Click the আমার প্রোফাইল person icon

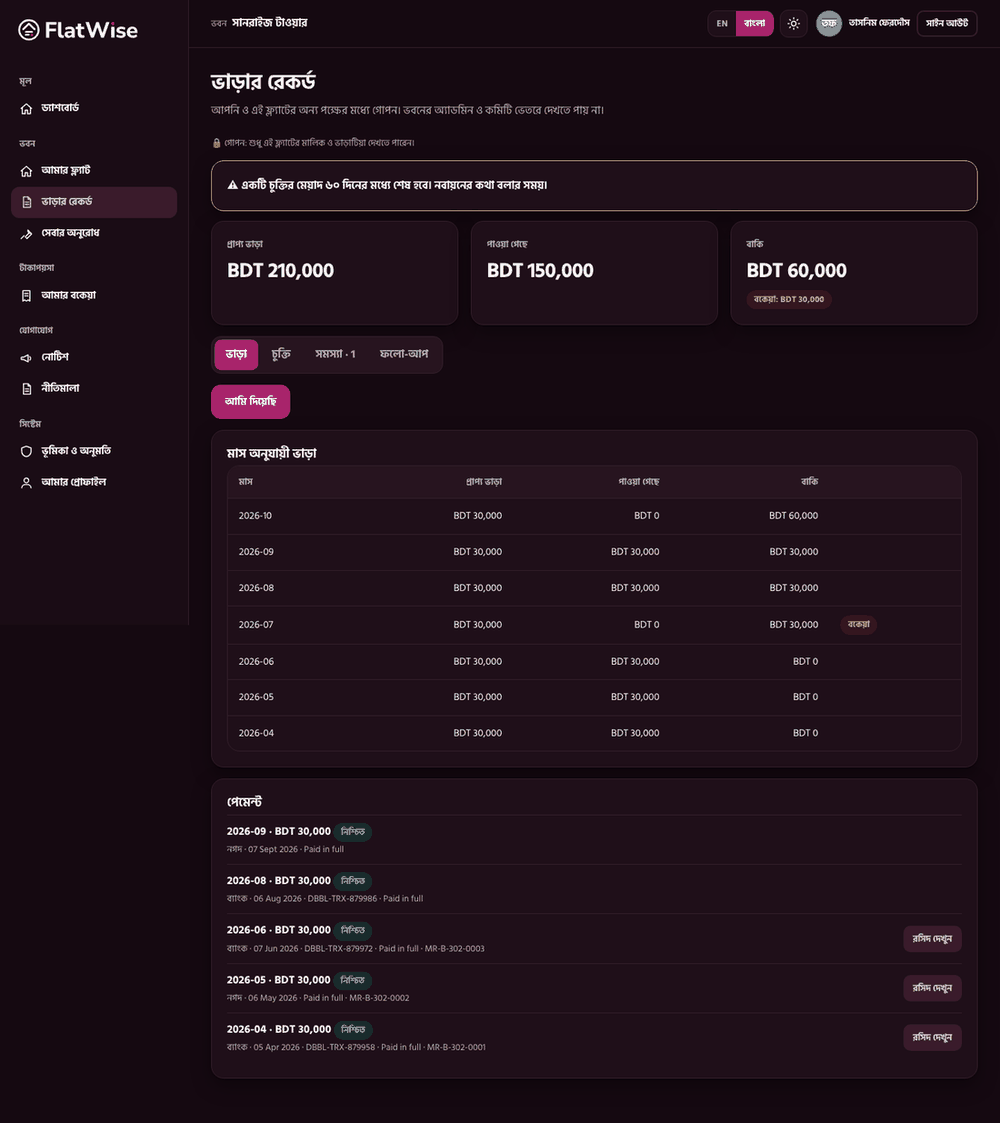27,483
